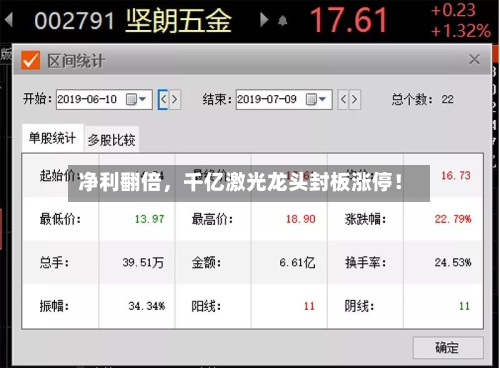The width and height of the screenshot is (500, 368).
Task: Step end date forward
Action: pyautogui.click(x=355, y=99)
